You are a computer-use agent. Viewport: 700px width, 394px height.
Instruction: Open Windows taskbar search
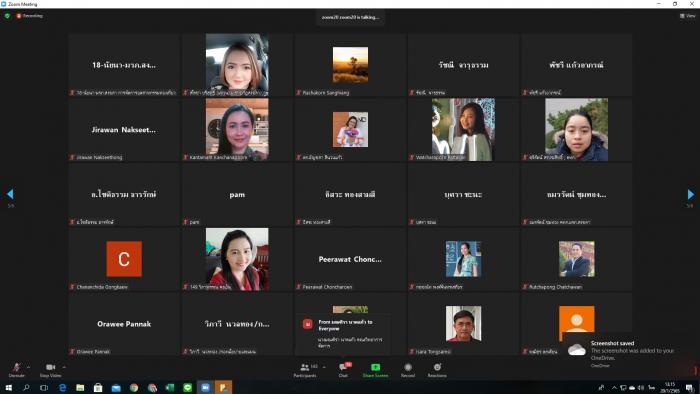(x=26, y=388)
